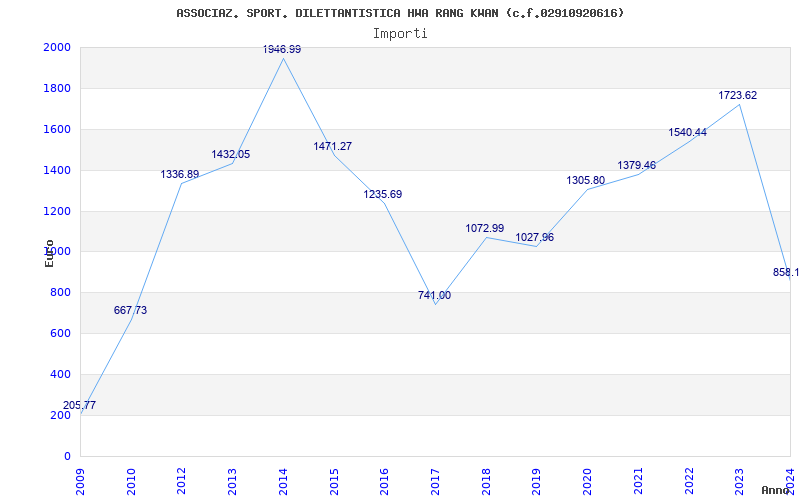800x500 pixels.
Task: Click x-axis year label 2014
Action: point(283,482)
